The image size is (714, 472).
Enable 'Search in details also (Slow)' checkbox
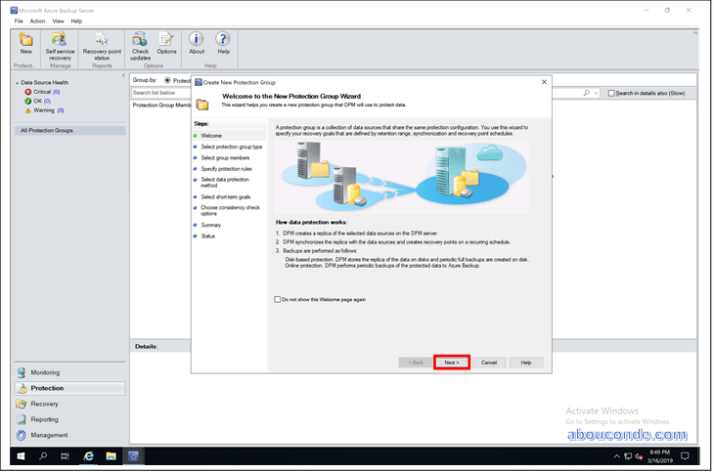pyautogui.click(x=611, y=93)
